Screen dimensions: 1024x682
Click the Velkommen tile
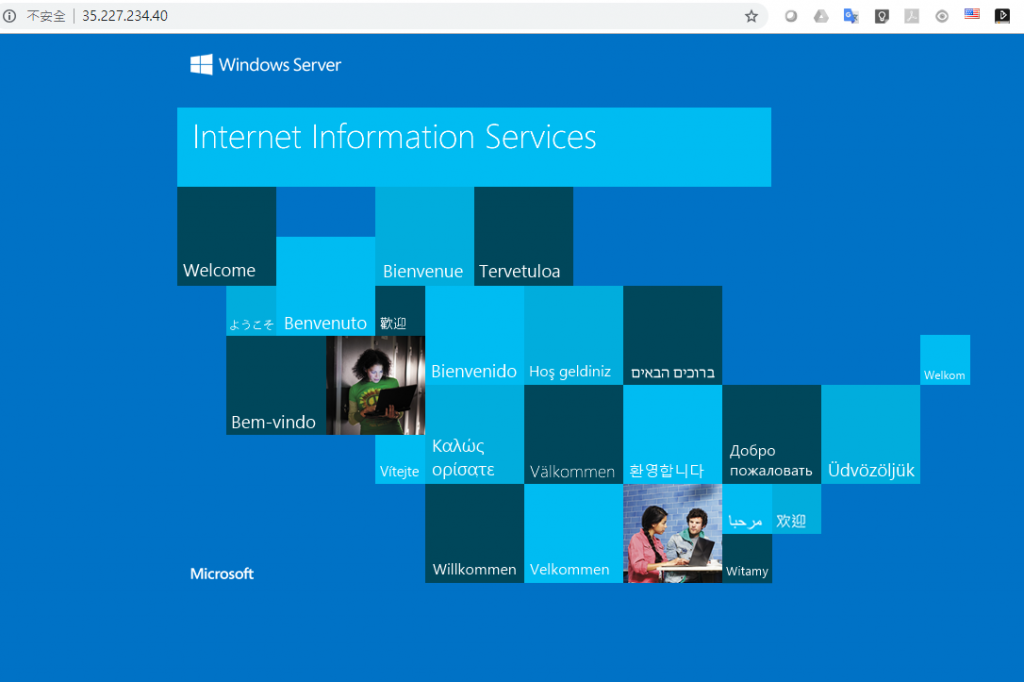[x=573, y=534]
